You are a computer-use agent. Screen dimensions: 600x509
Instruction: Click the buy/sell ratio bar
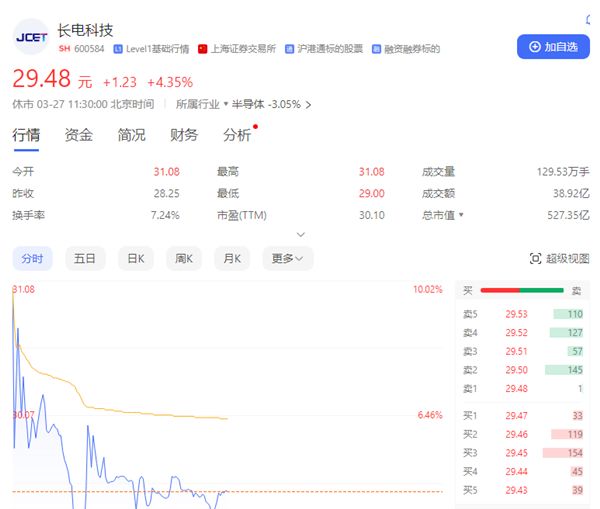click(x=522, y=290)
